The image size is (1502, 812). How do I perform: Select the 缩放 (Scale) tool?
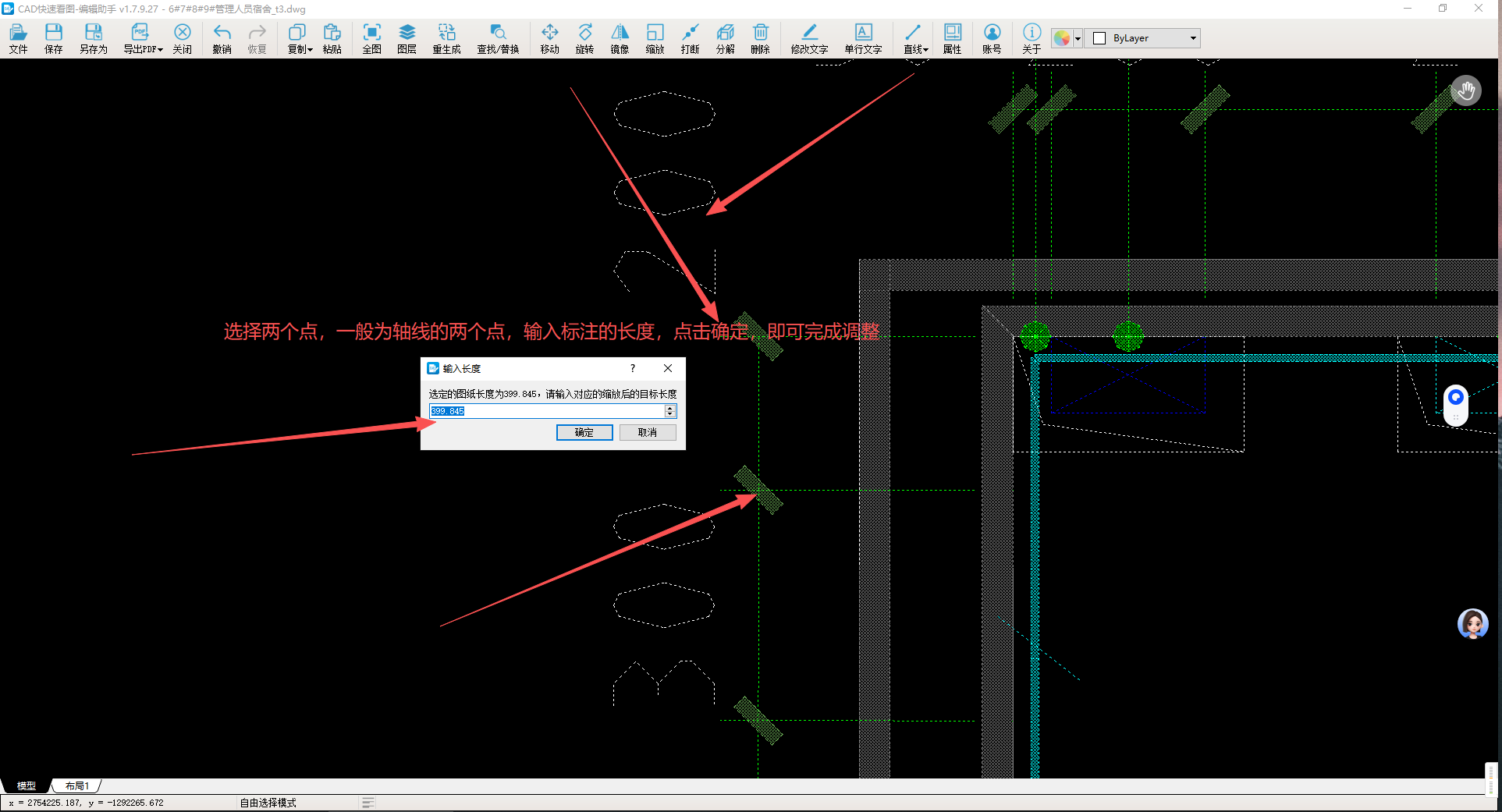click(x=655, y=38)
